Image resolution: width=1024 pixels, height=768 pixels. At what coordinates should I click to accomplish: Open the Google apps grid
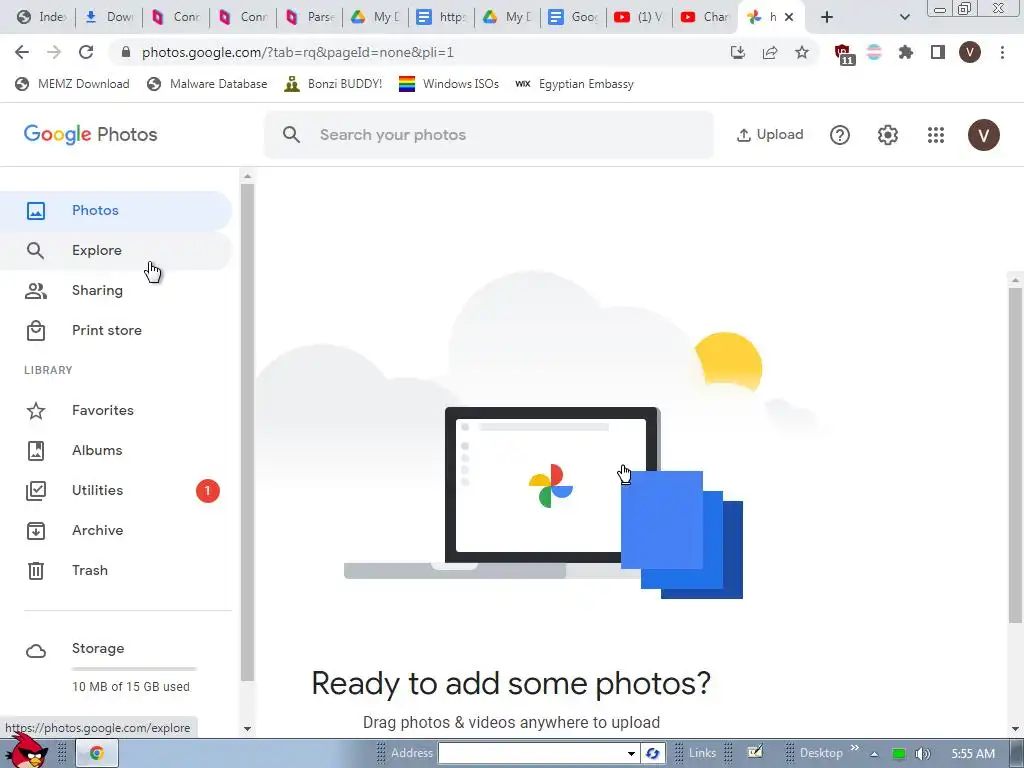[x=936, y=135]
